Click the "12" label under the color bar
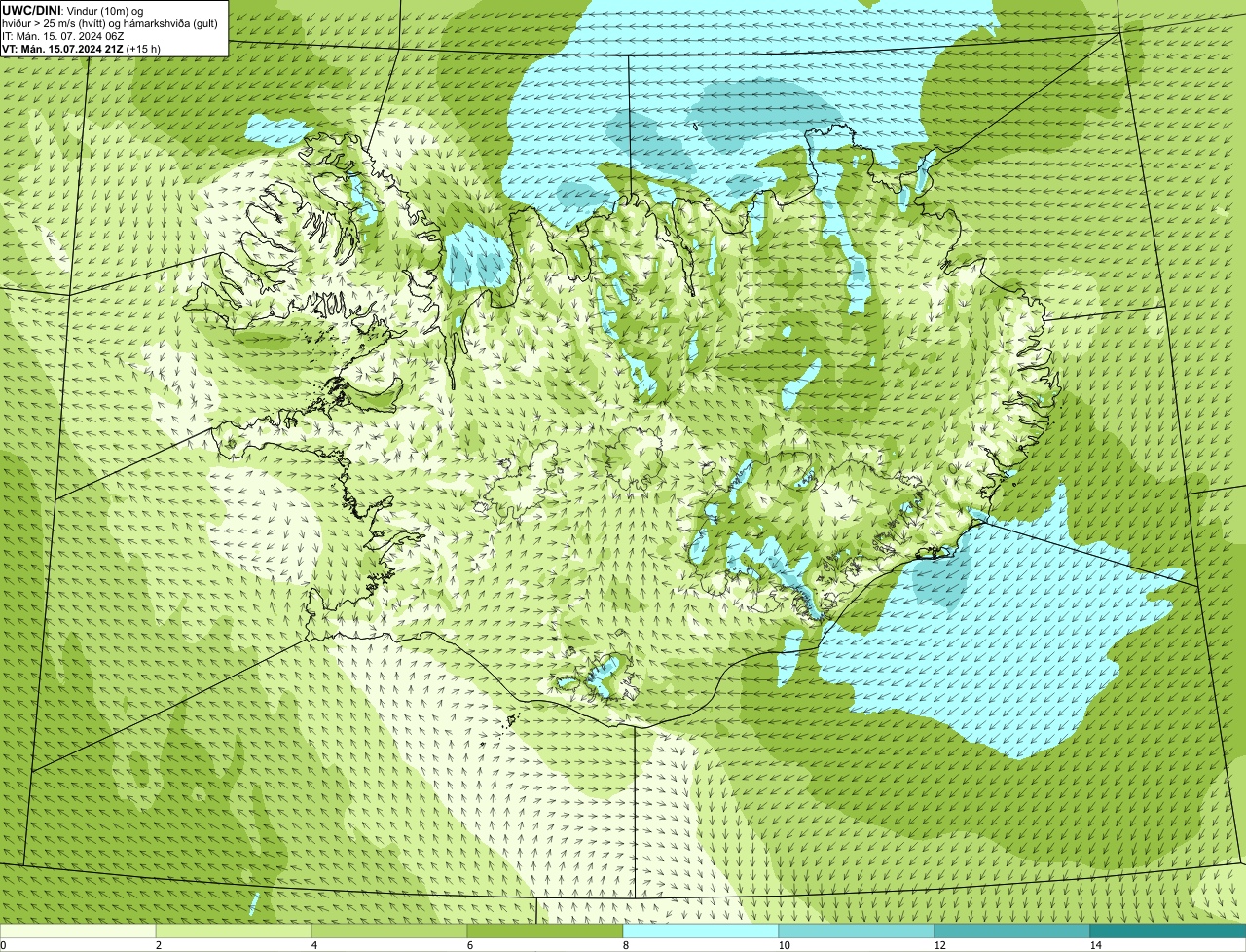This screenshot has height=952, width=1246. 938,945
